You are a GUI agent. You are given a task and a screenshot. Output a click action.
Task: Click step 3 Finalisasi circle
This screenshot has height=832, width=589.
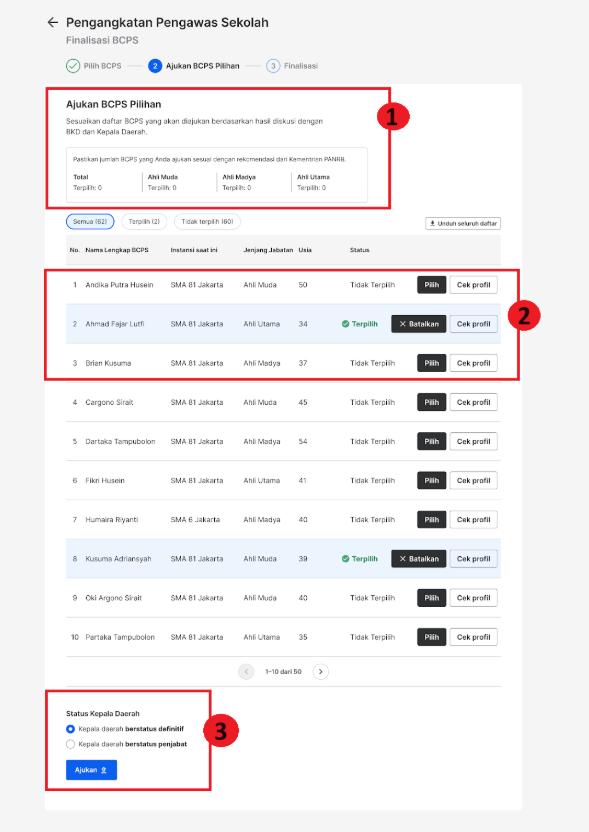[273, 66]
